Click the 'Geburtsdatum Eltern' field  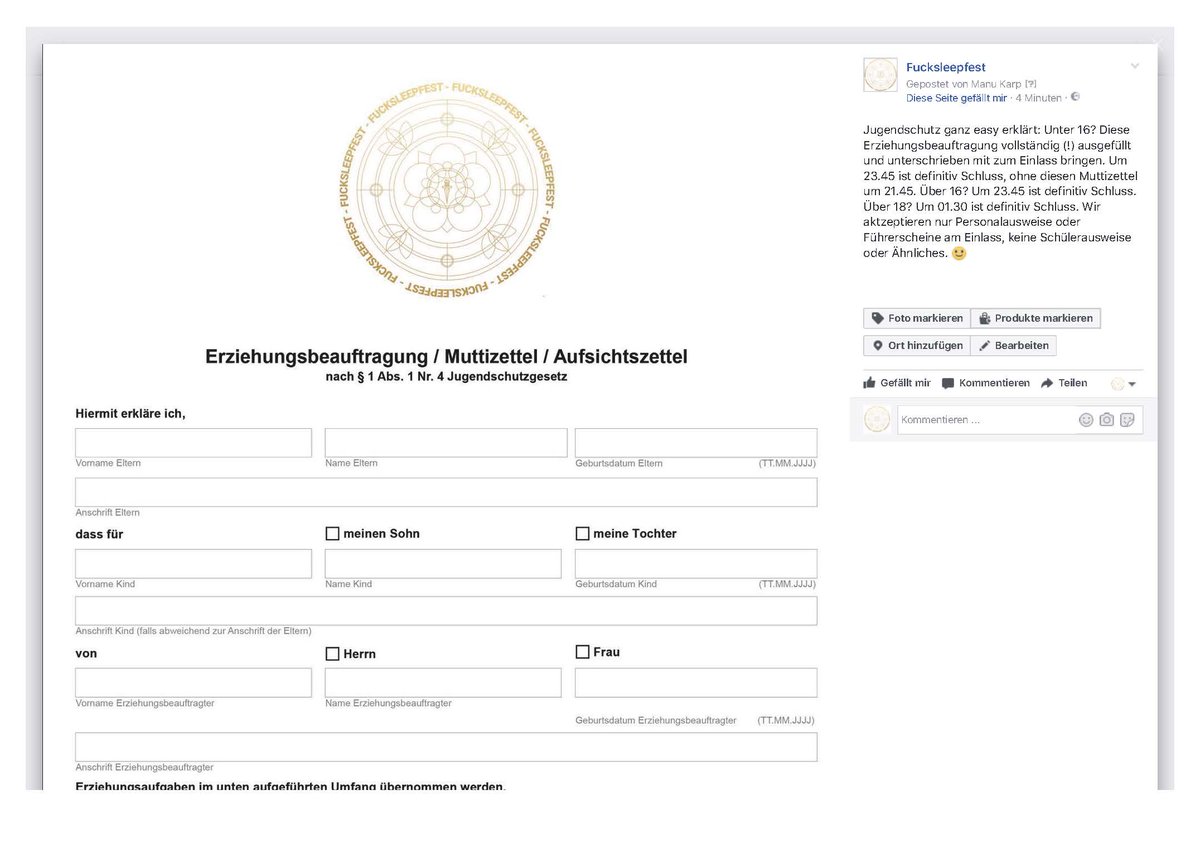click(696, 443)
